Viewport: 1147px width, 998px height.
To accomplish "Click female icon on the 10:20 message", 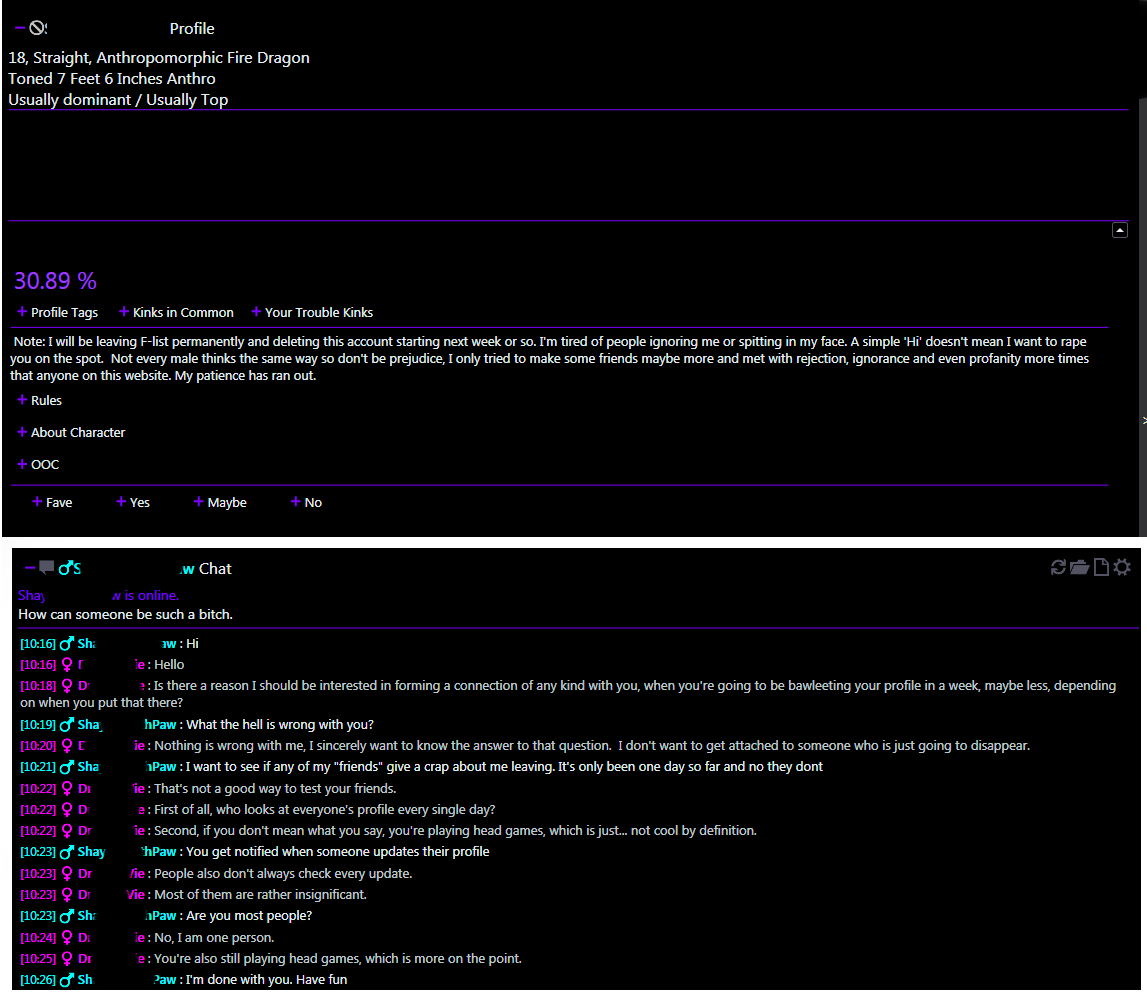I will pos(67,746).
